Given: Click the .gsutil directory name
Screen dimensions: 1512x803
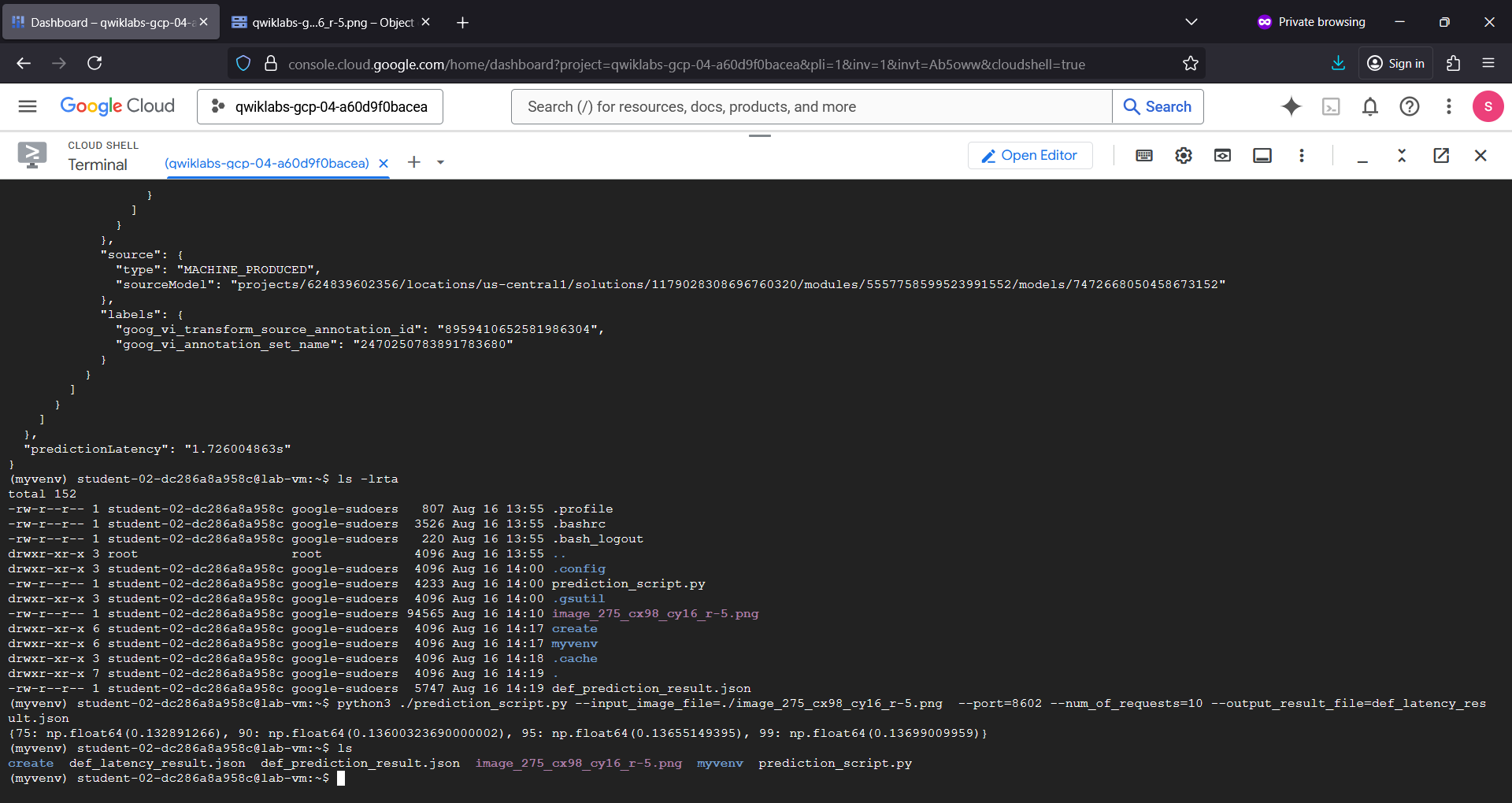Looking at the screenshot, I should point(579,599).
